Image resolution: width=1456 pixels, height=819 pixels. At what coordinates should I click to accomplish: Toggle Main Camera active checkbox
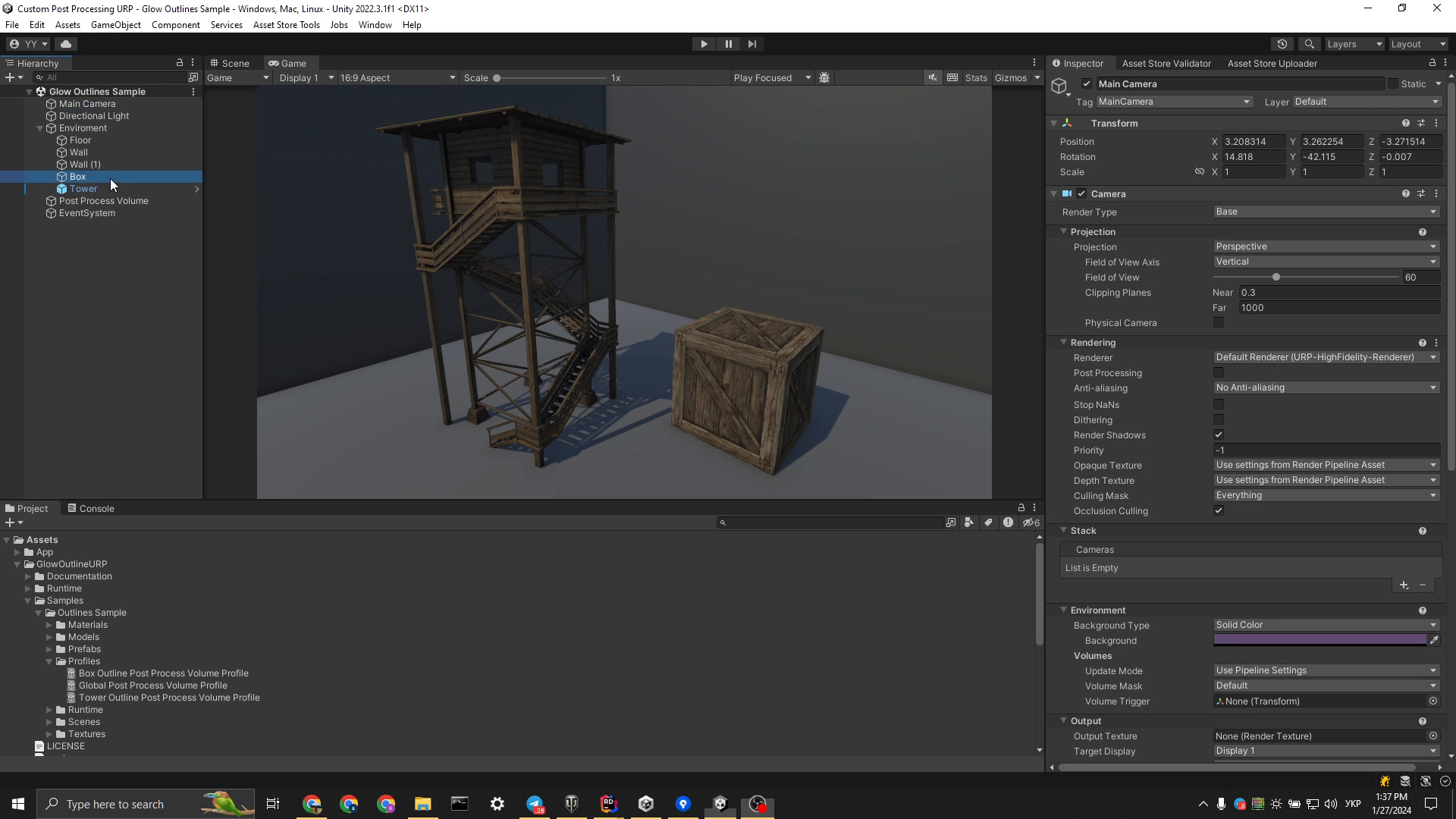point(1087,84)
